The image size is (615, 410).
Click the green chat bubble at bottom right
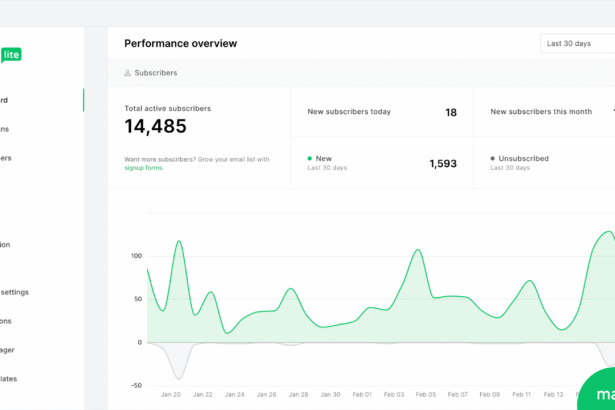(x=597, y=389)
